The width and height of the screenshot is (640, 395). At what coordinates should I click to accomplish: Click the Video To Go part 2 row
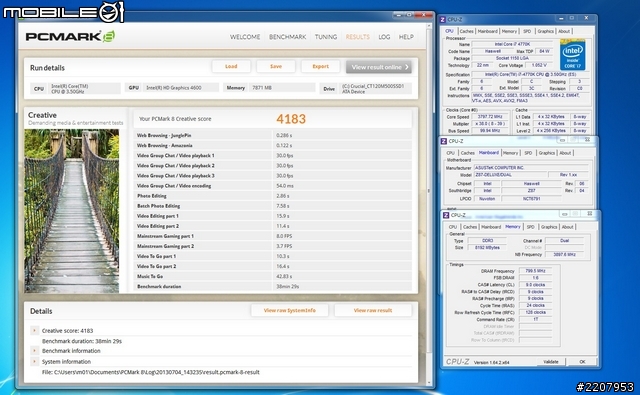coord(273,266)
